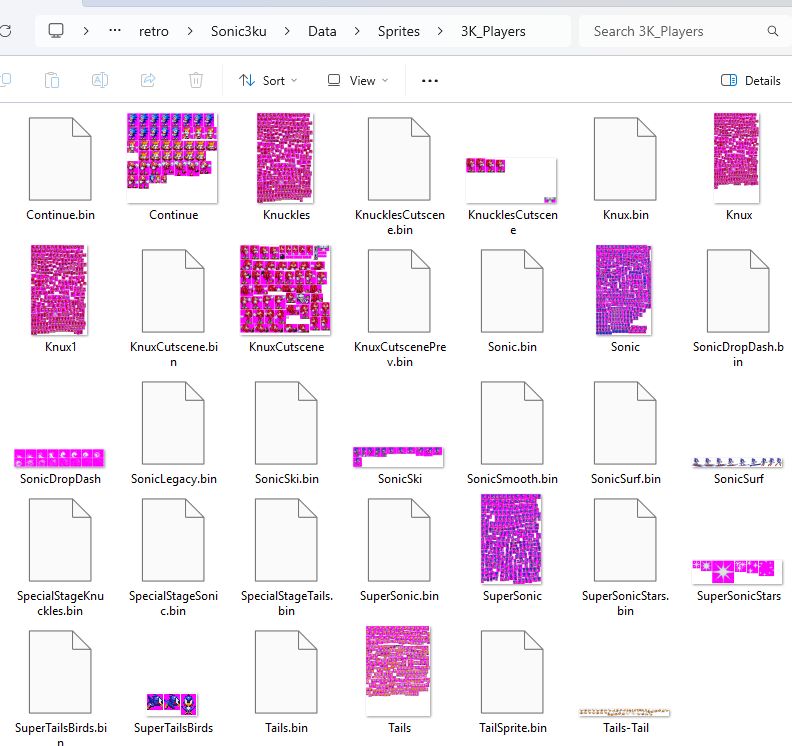The width and height of the screenshot is (792, 746).
Task: Select the KnuxCutscene.bin file
Action: click(173, 308)
